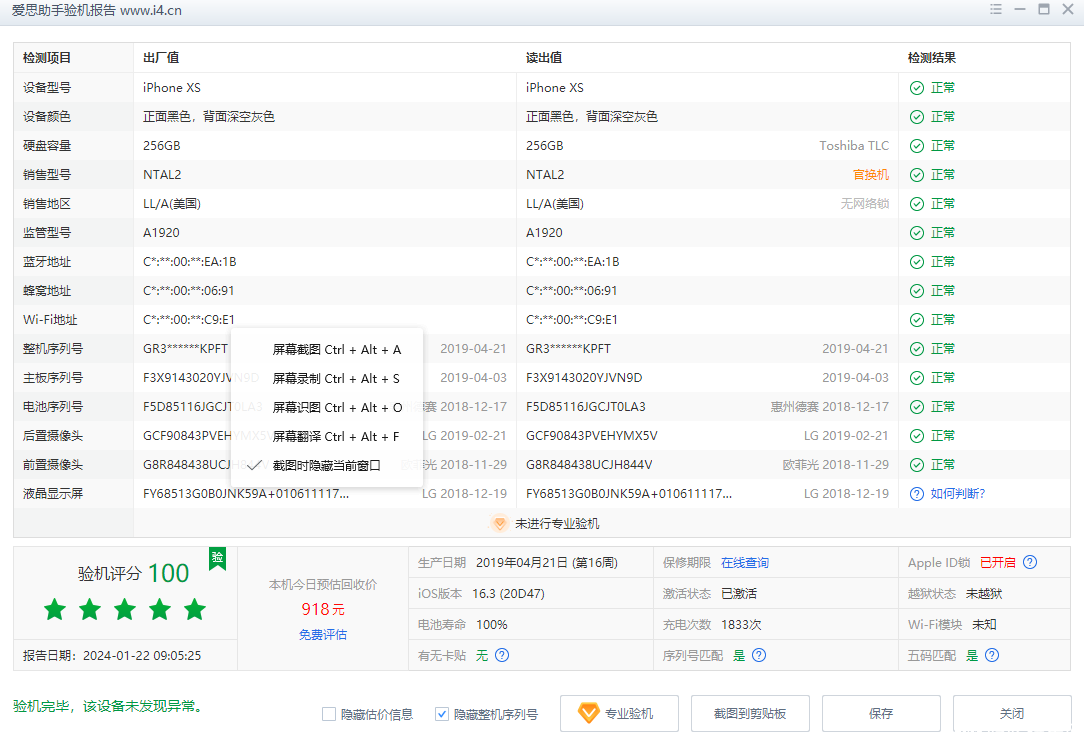Image resolution: width=1084 pixels, height=745 pixels.
Task: Open the 如何判断? link
Action: click(957, 494)
